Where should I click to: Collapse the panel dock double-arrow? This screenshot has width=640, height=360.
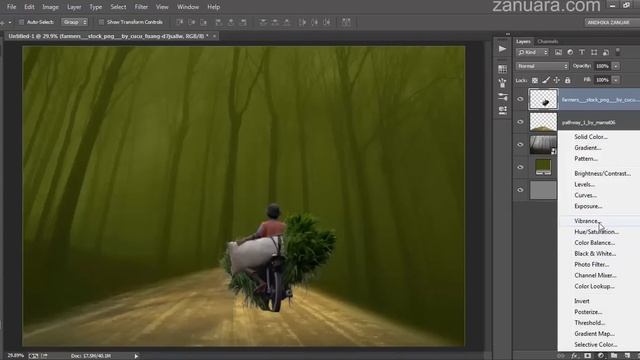coord(508,34)
